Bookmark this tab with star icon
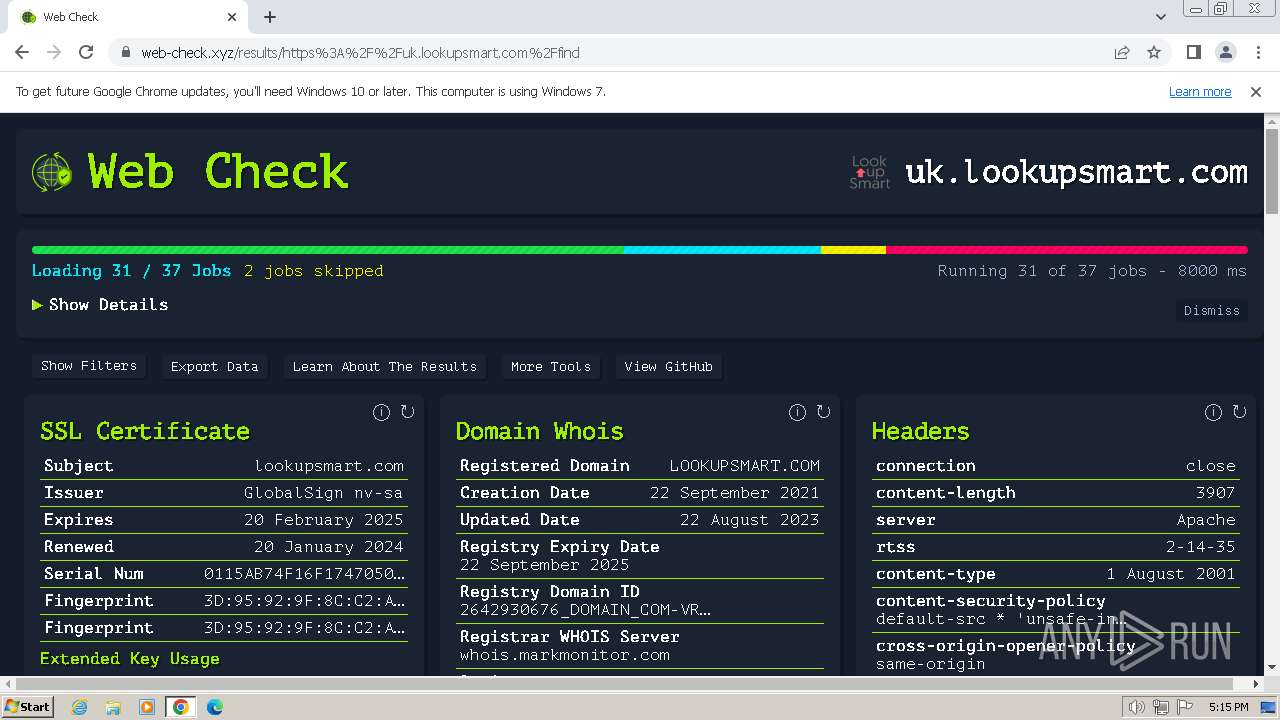The width and height of the screenshot is (1280, 720). [x=1154, y=52]
